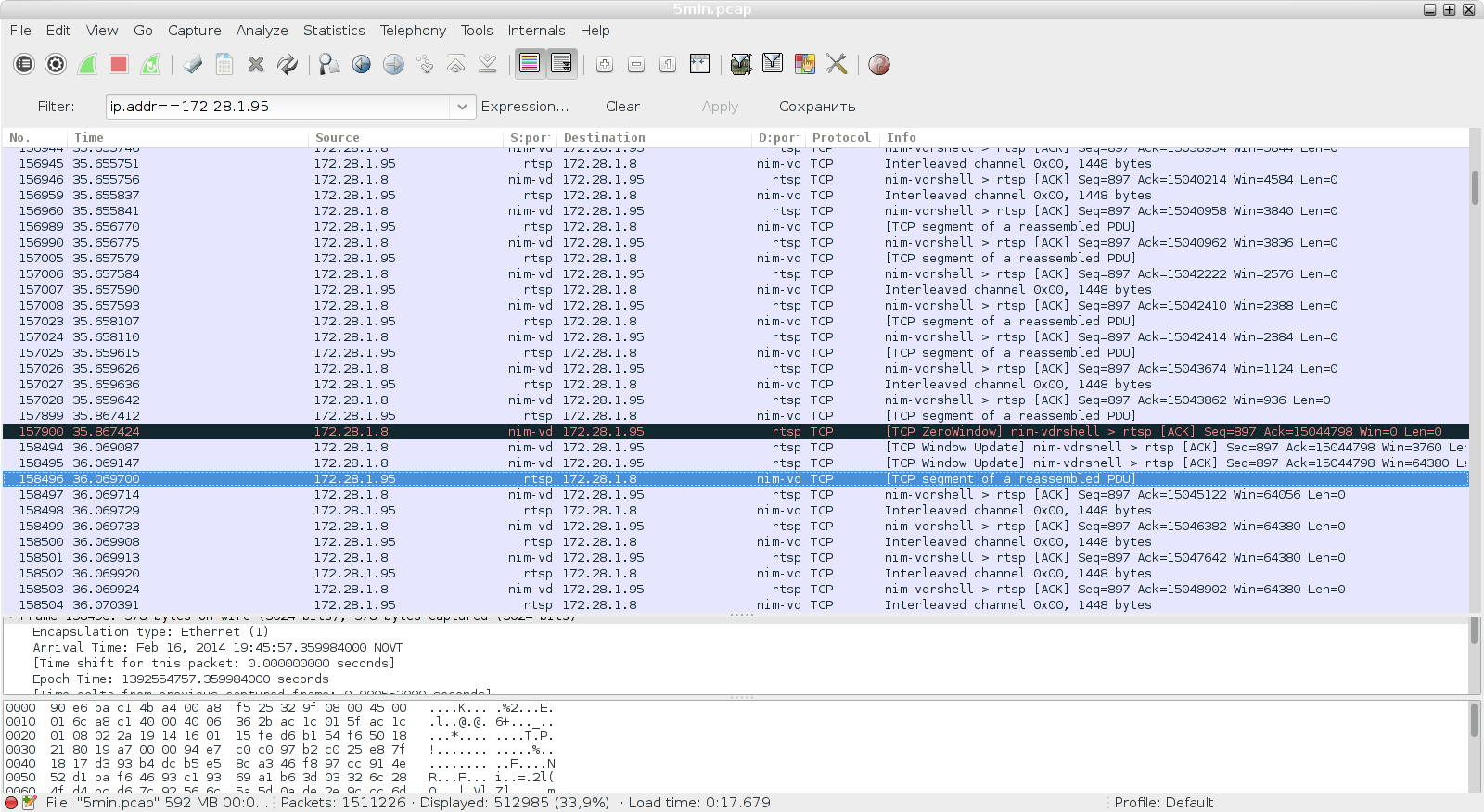Find a packet
Screen dimensions: 1484x812
pyautogui.click(x=329, y=64)
